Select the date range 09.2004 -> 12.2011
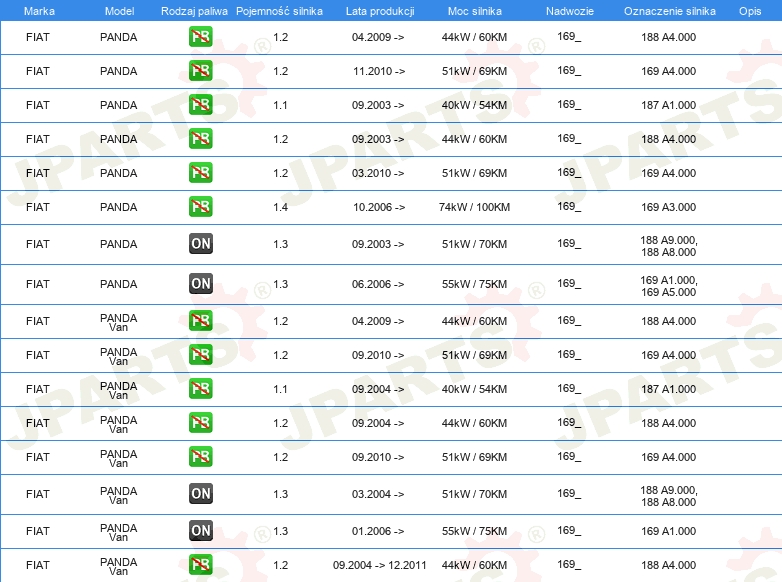This screenshot has height=582, width=782. pos(380,565)
